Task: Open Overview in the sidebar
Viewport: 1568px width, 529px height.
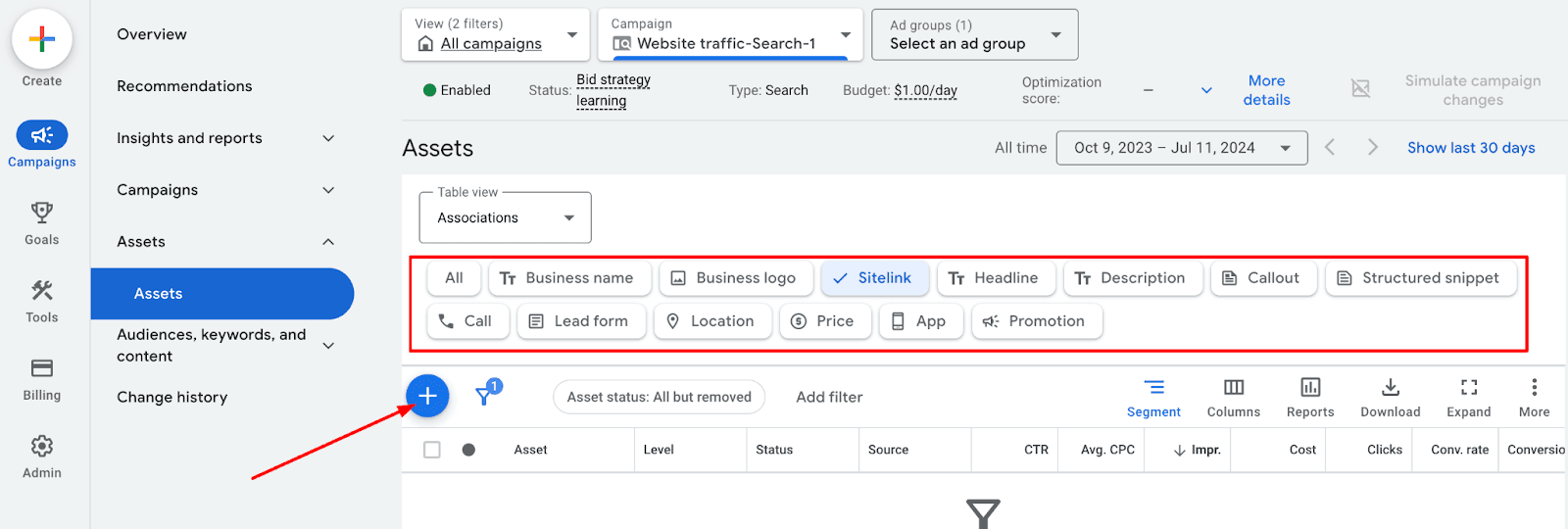Action: tap(152, 34)
